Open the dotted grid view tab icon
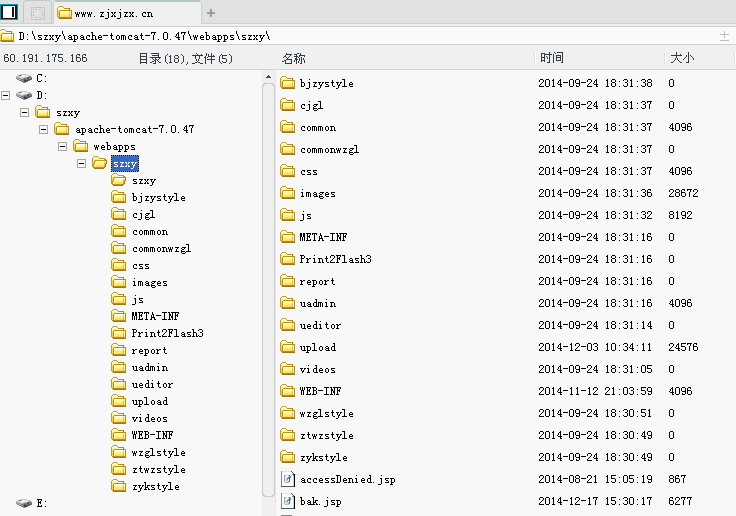736x516 pixels. coord(38,13)
